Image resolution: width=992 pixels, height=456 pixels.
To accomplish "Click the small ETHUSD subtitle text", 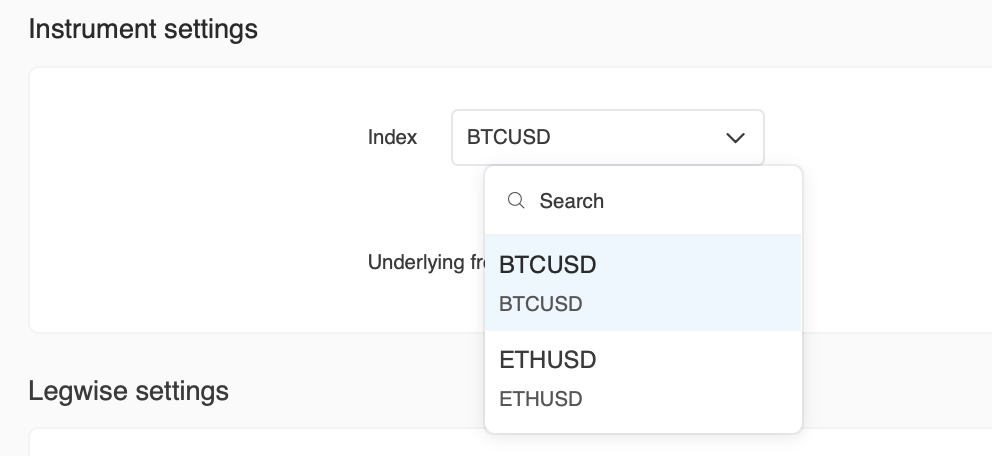I will coord(540,399).
